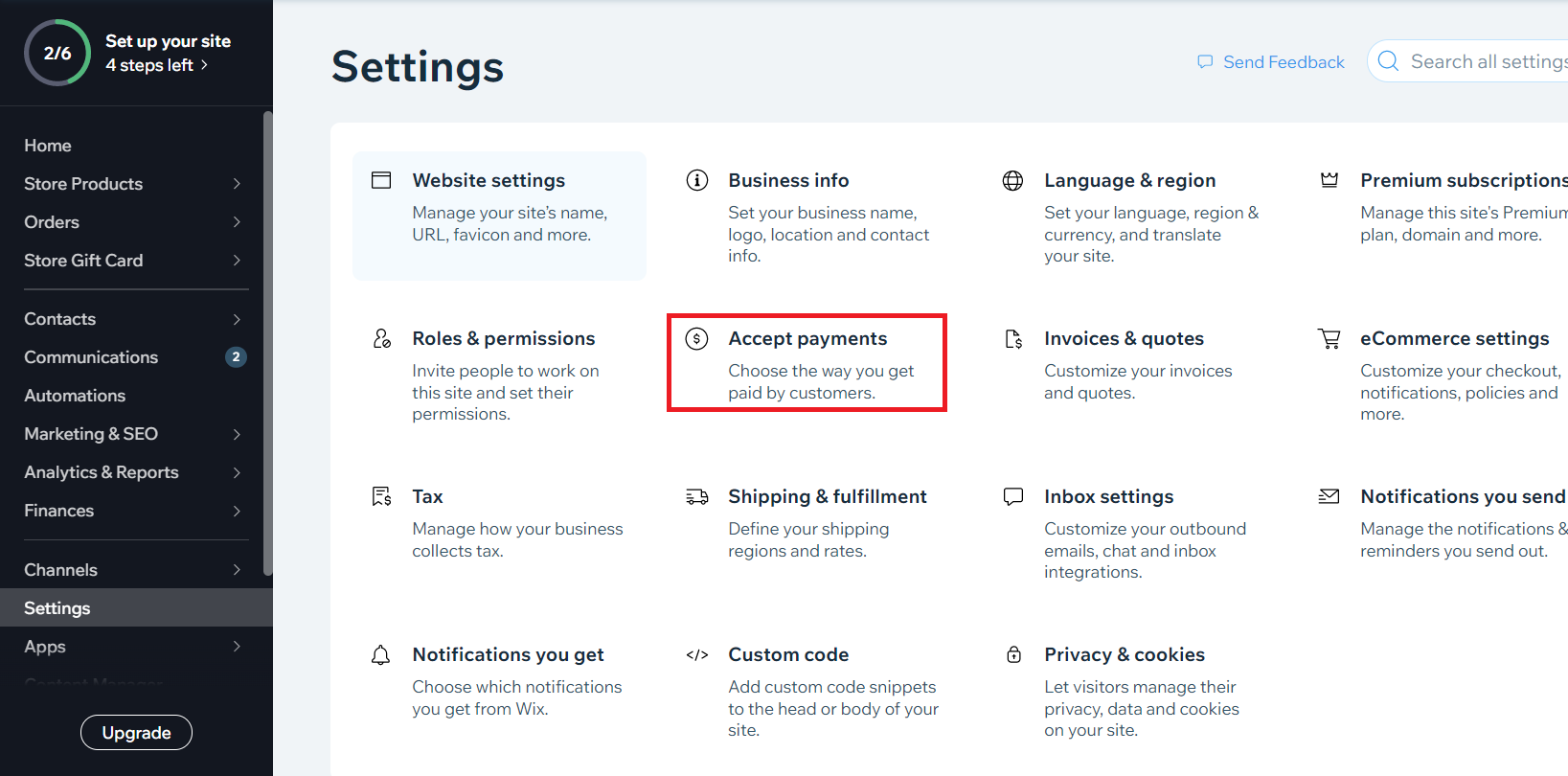Expand the Store Products submenu chevron
The image size is (1568, 776).
[237, 184]
